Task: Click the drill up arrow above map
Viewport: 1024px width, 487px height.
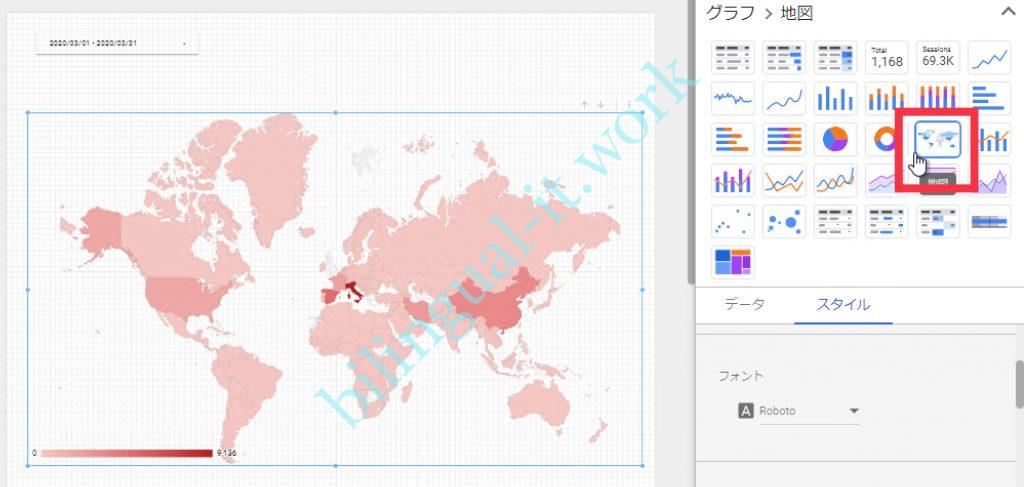Action: click(x=585, y=104)
